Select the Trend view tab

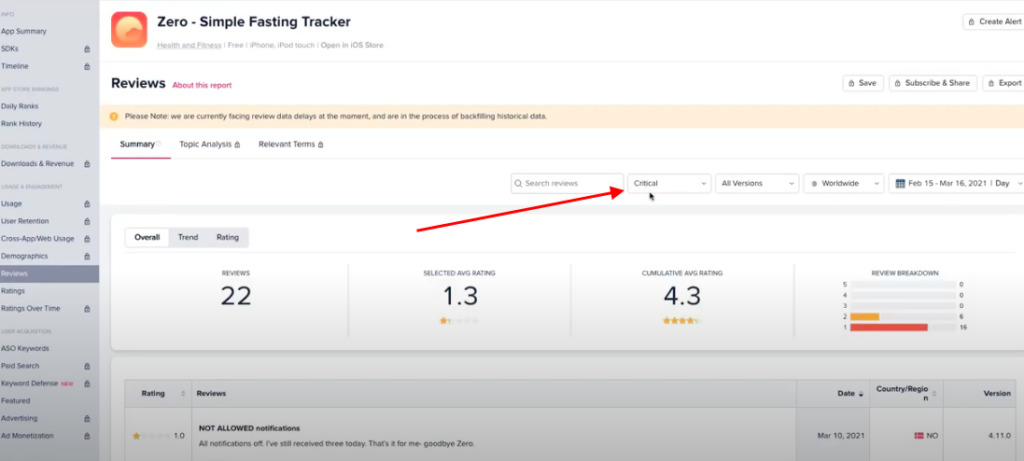tap(188, 238)
